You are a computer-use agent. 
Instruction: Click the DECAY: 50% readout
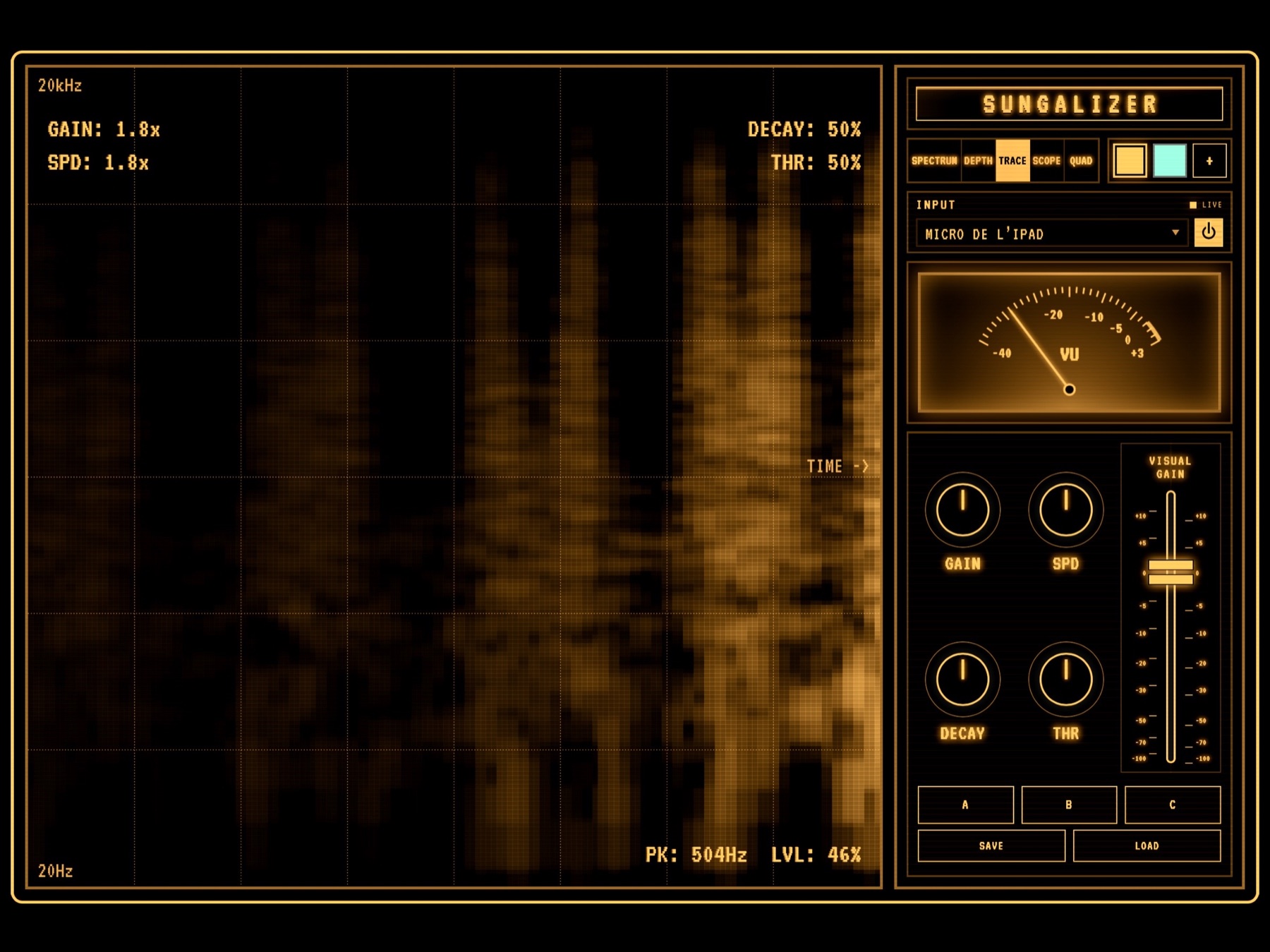(804, 130)
